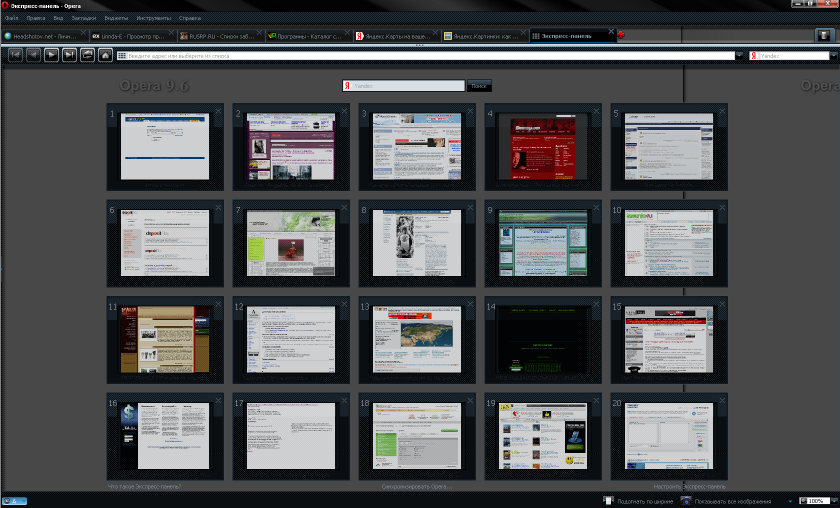Remove speed dial entry 8

[470, 207]
